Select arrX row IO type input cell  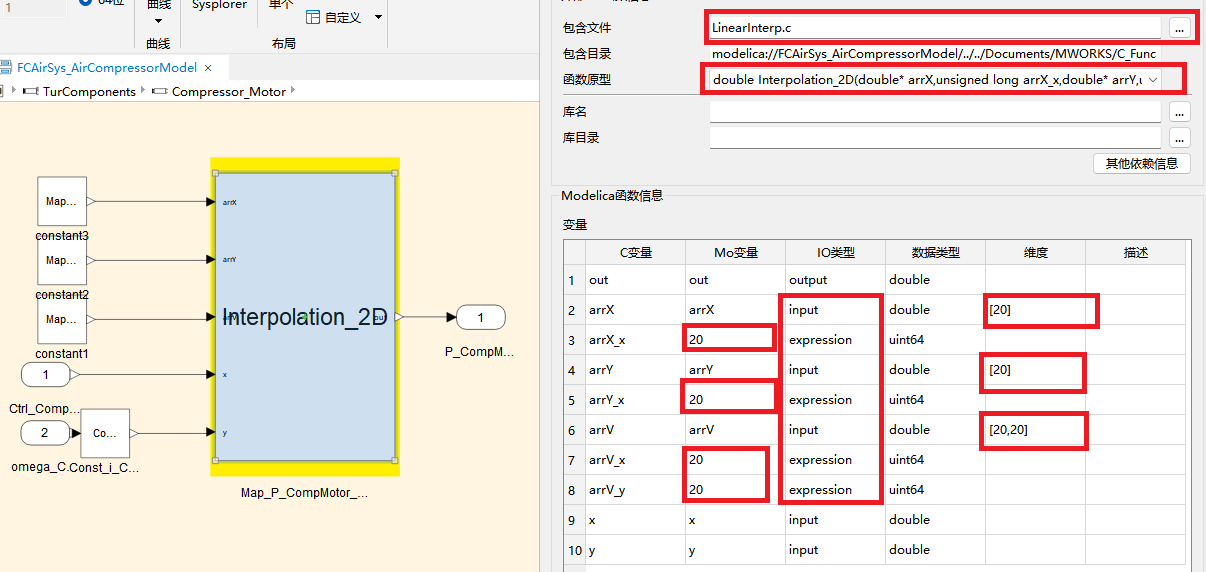coord(836,310)
